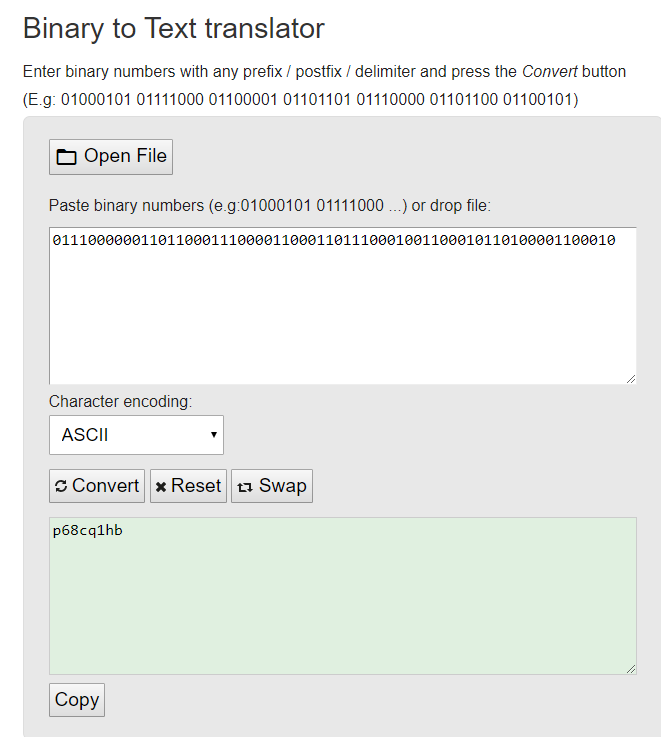The width and height of the screenshot is (661, 737).
Task: Click the binary string text in the input
Action: pyautogui.click(x=334, y=240)
